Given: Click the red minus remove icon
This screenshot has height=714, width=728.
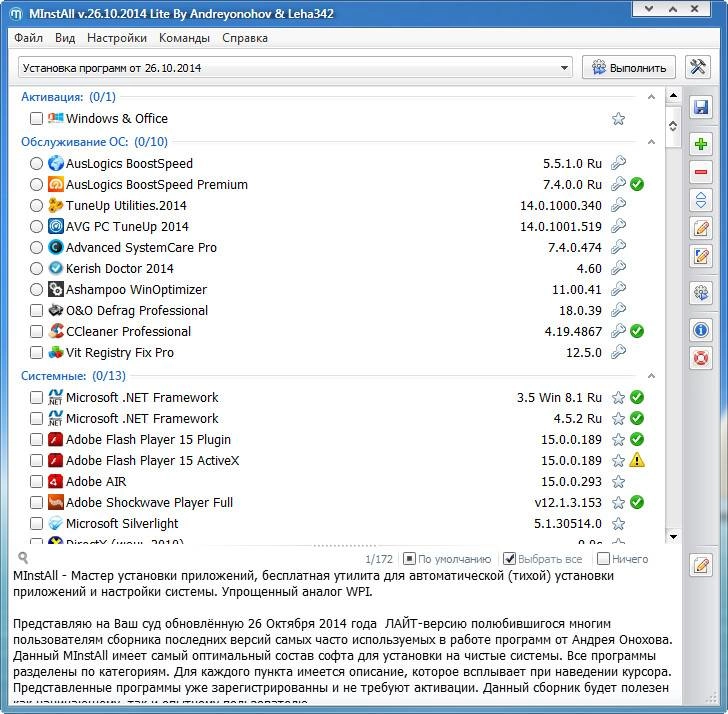Looking at the screenshot, I should (701, 172).
